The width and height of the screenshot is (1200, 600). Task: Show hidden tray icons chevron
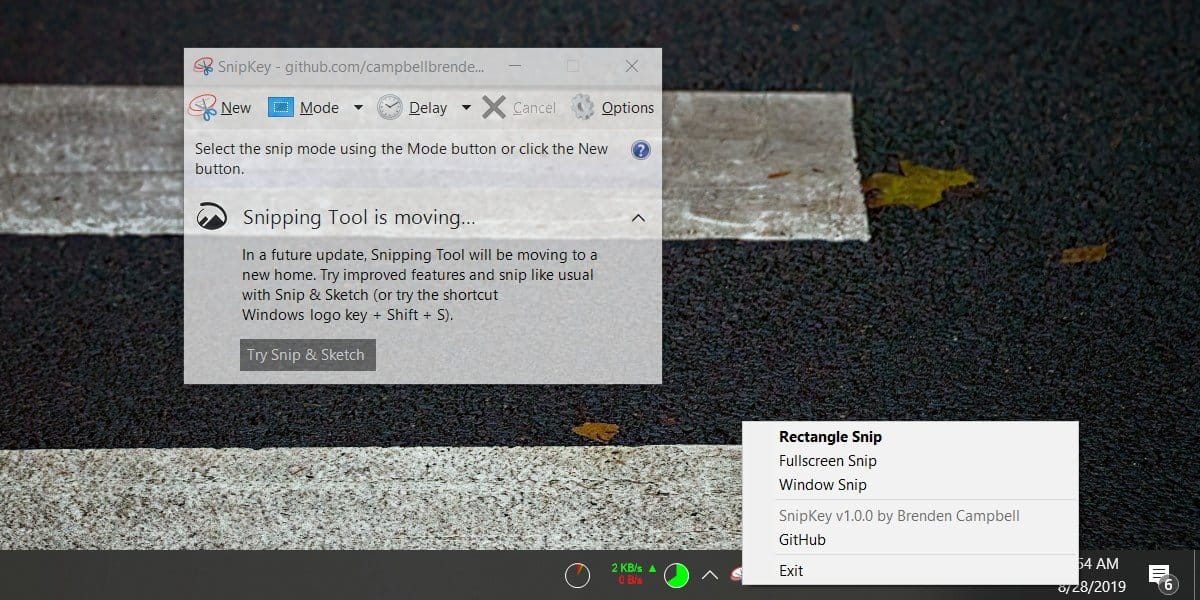coord(710,575)
